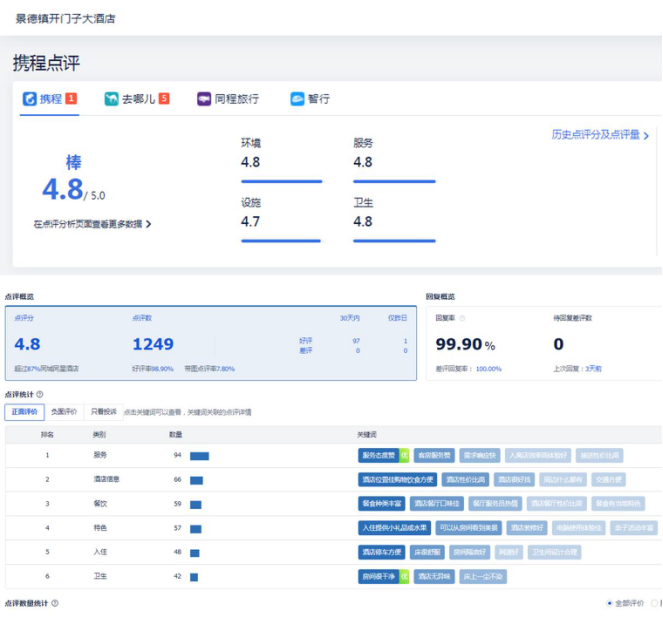
Task: Switch to the 只看投诉 tab
Action: pyautogui.click(x=103, y=412)
